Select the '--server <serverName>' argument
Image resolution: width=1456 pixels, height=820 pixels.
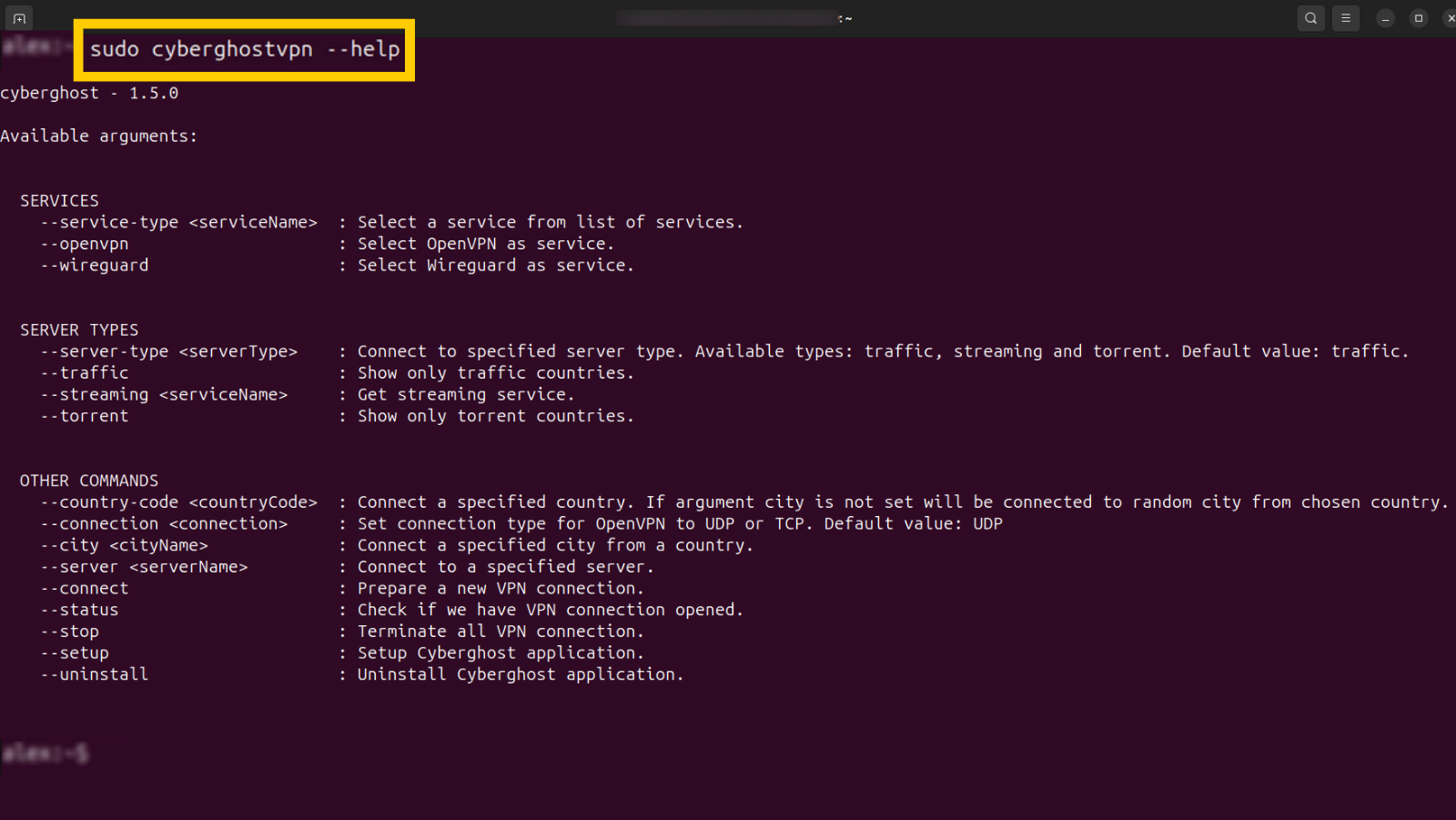pos(144,567)
